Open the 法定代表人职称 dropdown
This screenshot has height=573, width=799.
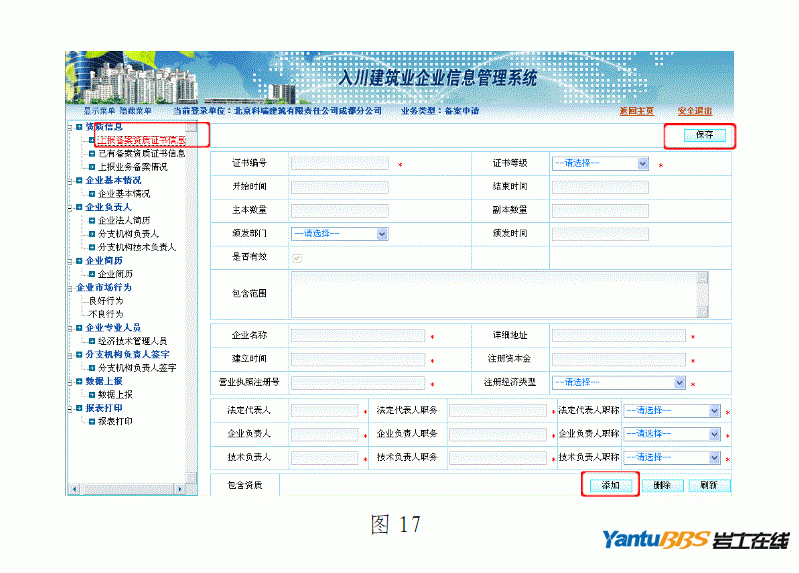tap(671, 410)
